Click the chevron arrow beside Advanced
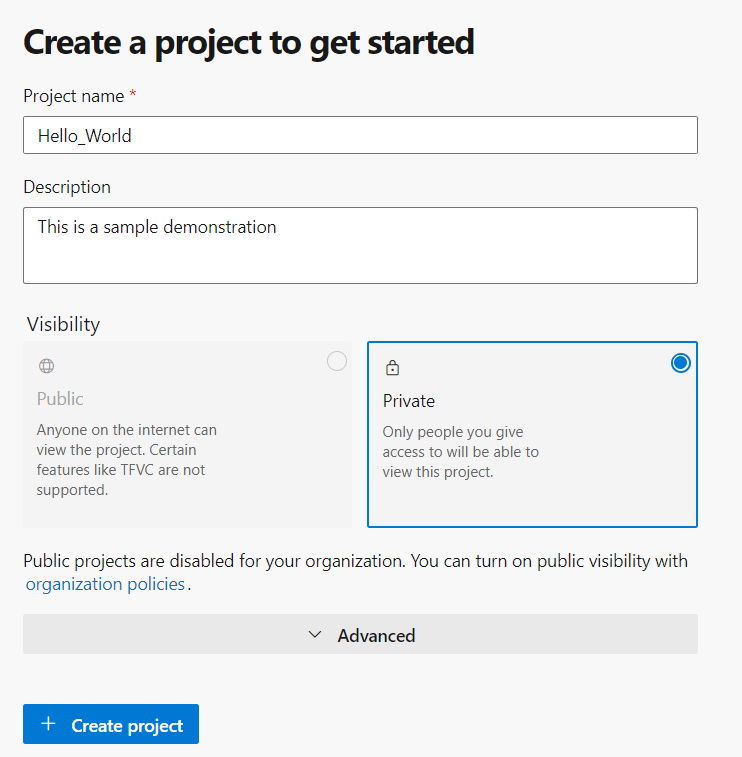 [x=315, y=635]
